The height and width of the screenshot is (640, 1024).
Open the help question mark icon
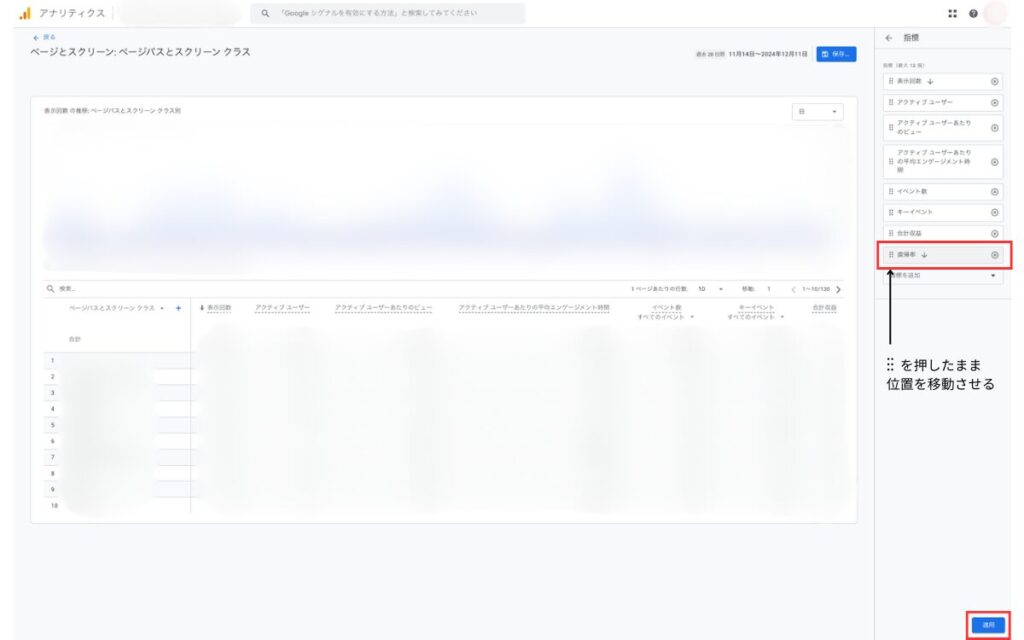pyautogui.click(x=973, y=14)
